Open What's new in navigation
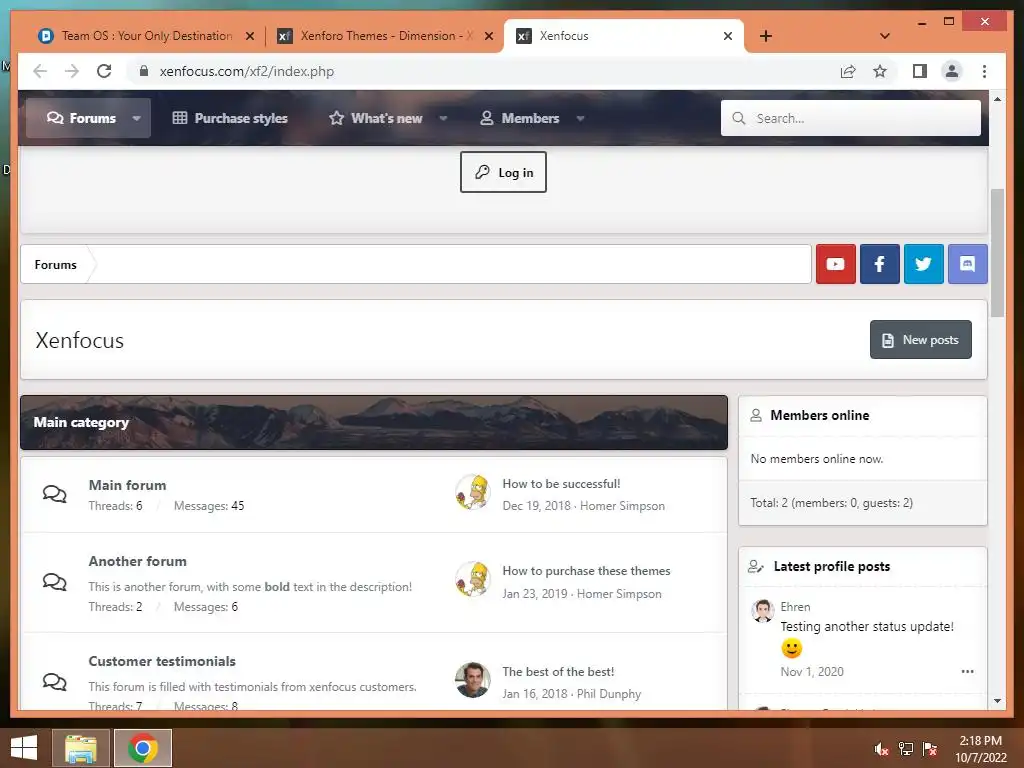 (376, 118)
